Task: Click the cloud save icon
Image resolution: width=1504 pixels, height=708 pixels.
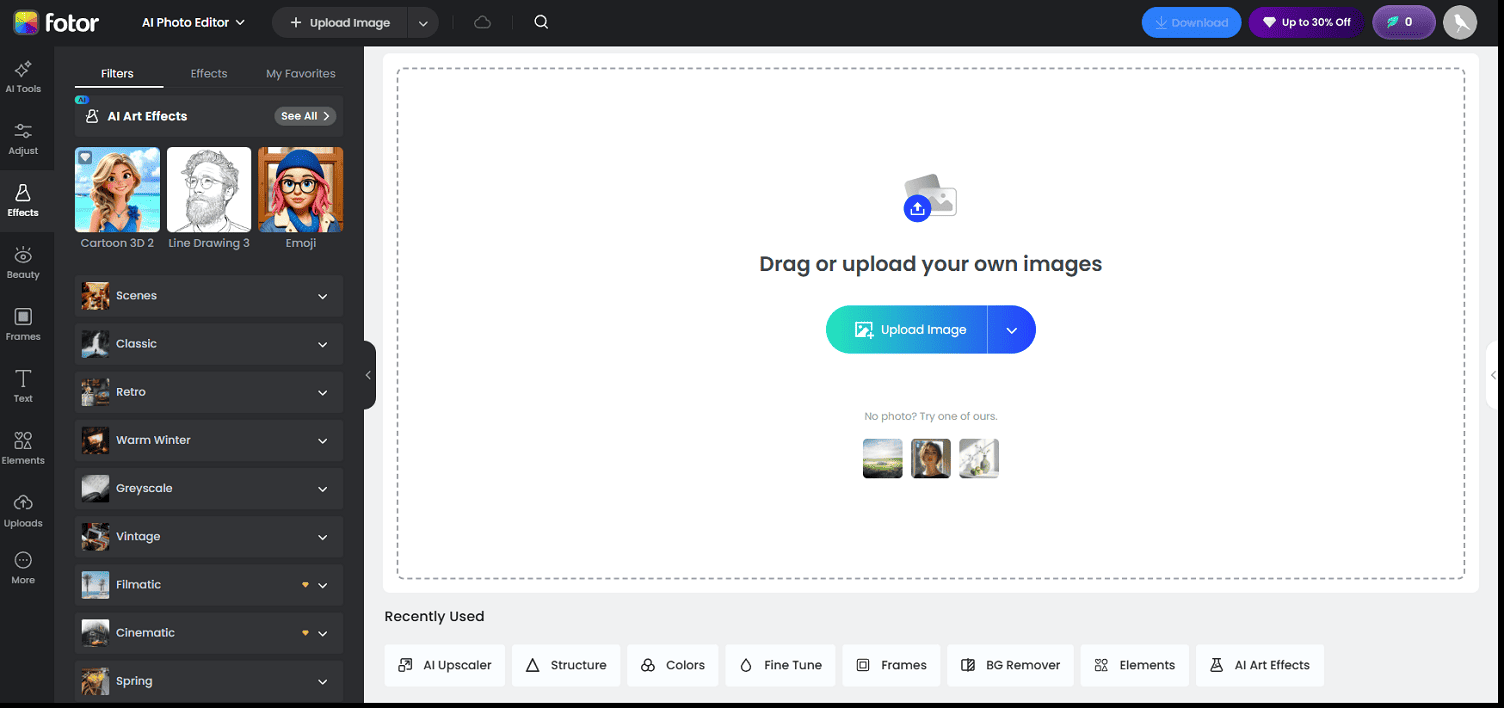Action: (x=482, y=21)
